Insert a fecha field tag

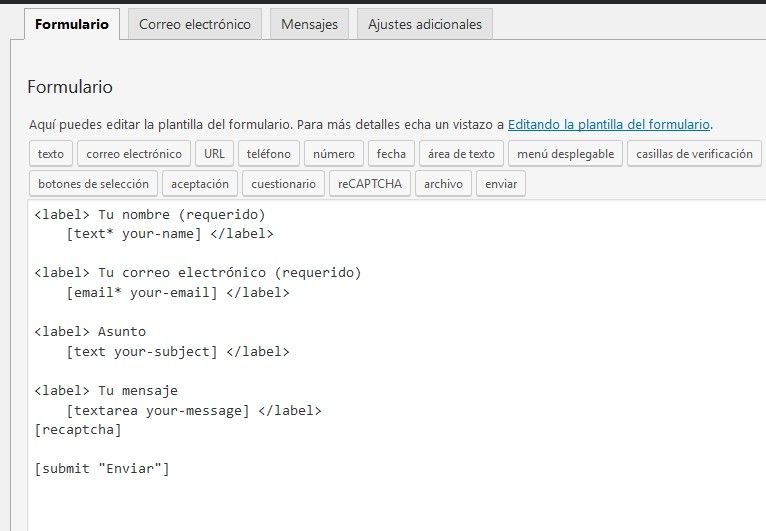[x=391, y=154]
